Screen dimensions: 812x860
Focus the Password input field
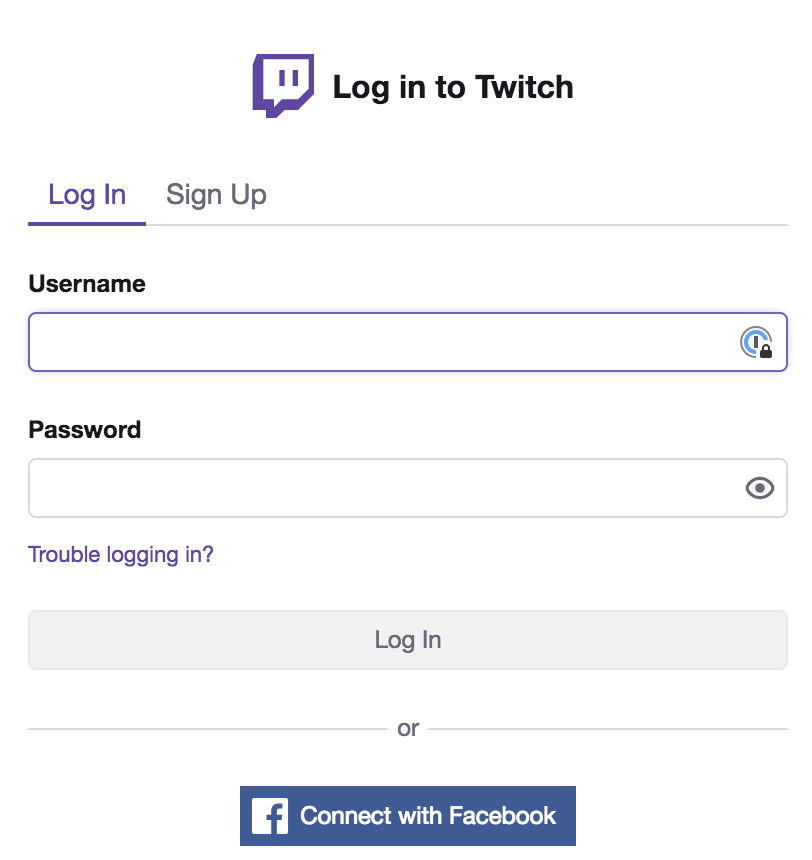(408, 488)
